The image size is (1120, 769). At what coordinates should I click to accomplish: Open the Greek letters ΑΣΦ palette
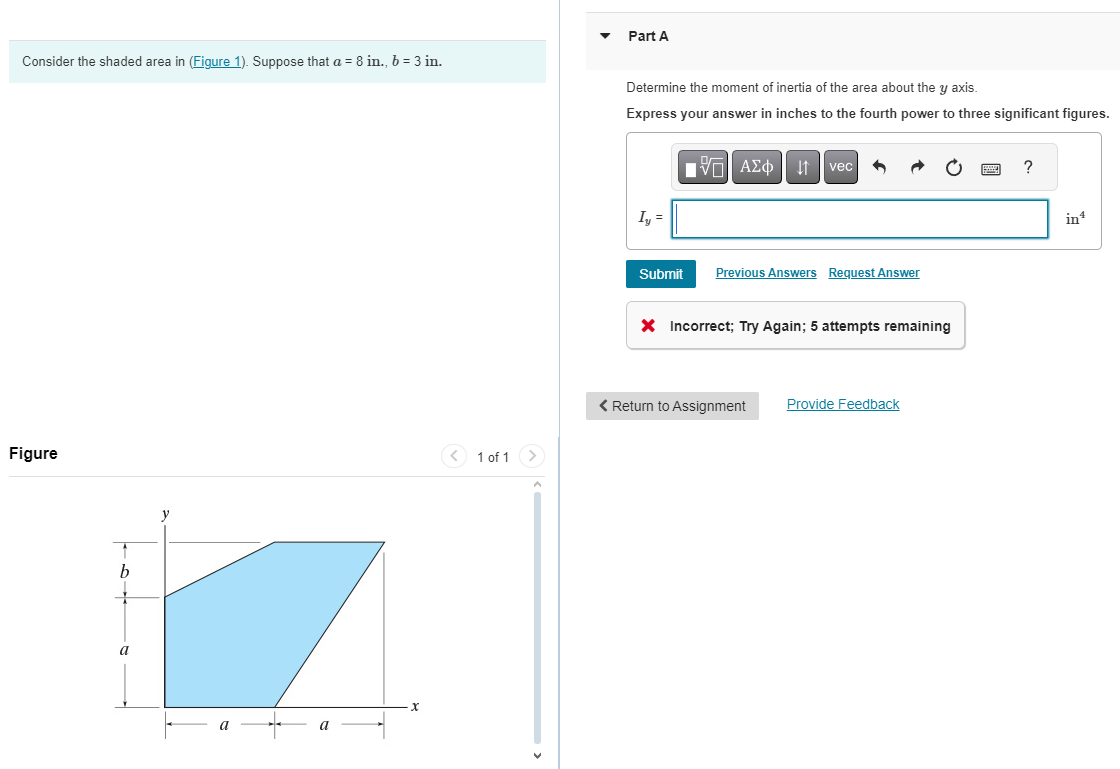(x=757, y=167)
